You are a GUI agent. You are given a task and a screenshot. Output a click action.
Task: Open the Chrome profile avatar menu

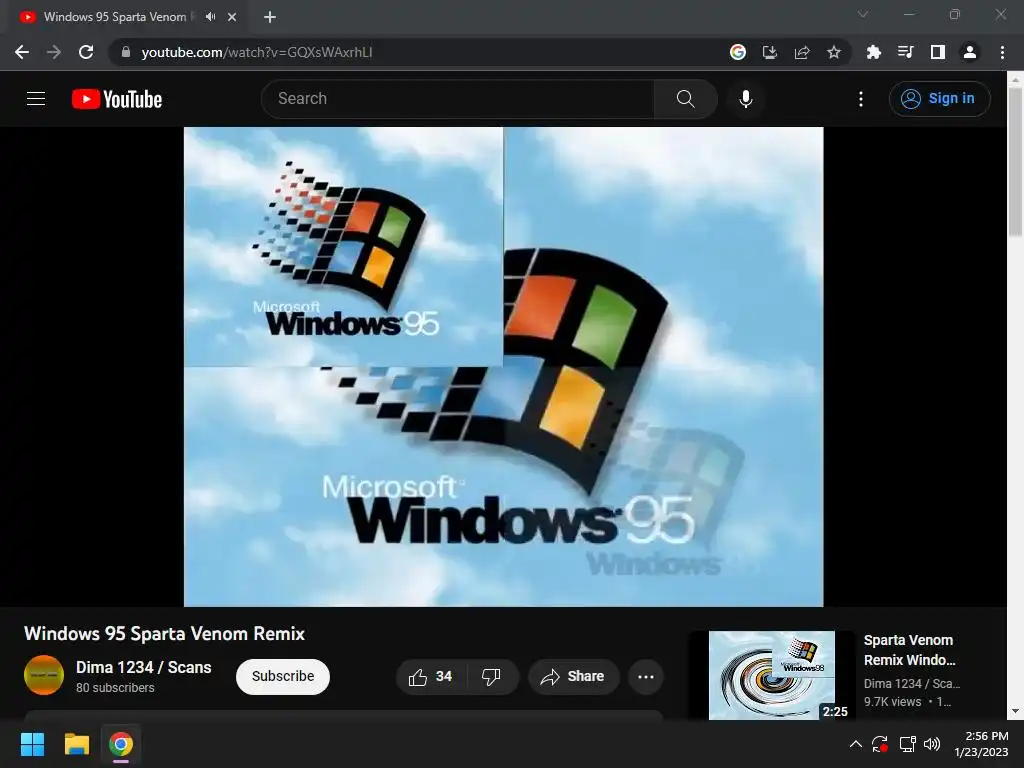click(x=970, y=52)
